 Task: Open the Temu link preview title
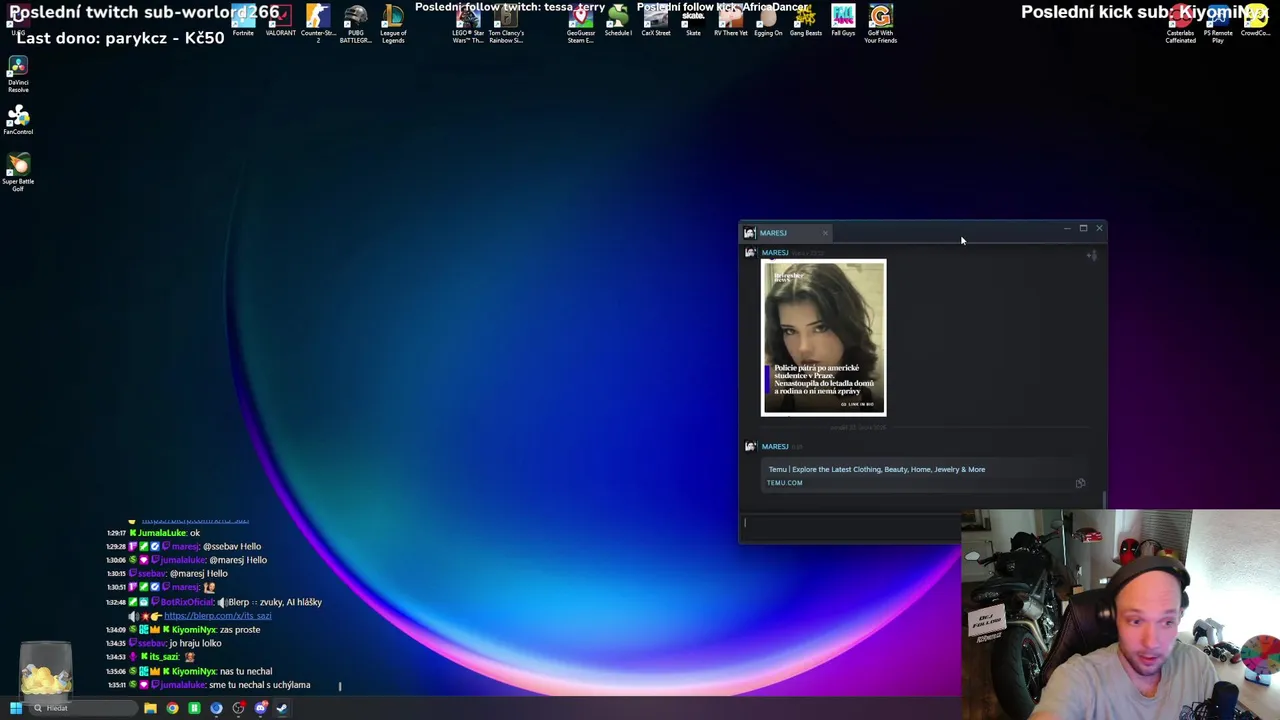point(876,469)
